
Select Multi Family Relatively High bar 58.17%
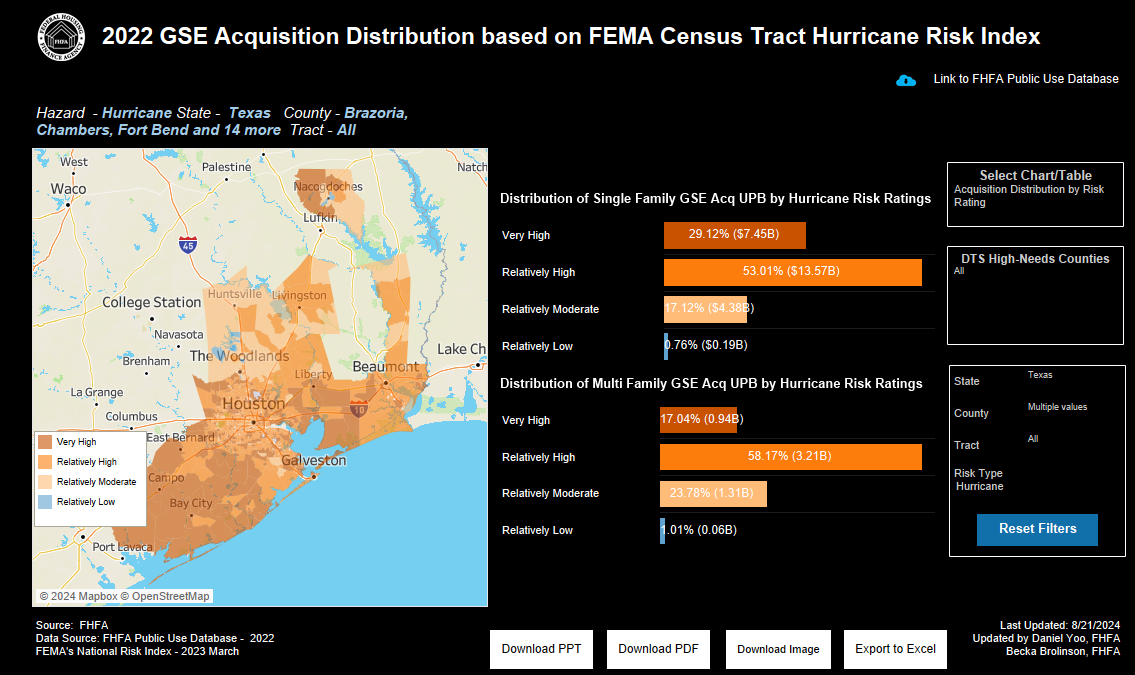[791, 457]
